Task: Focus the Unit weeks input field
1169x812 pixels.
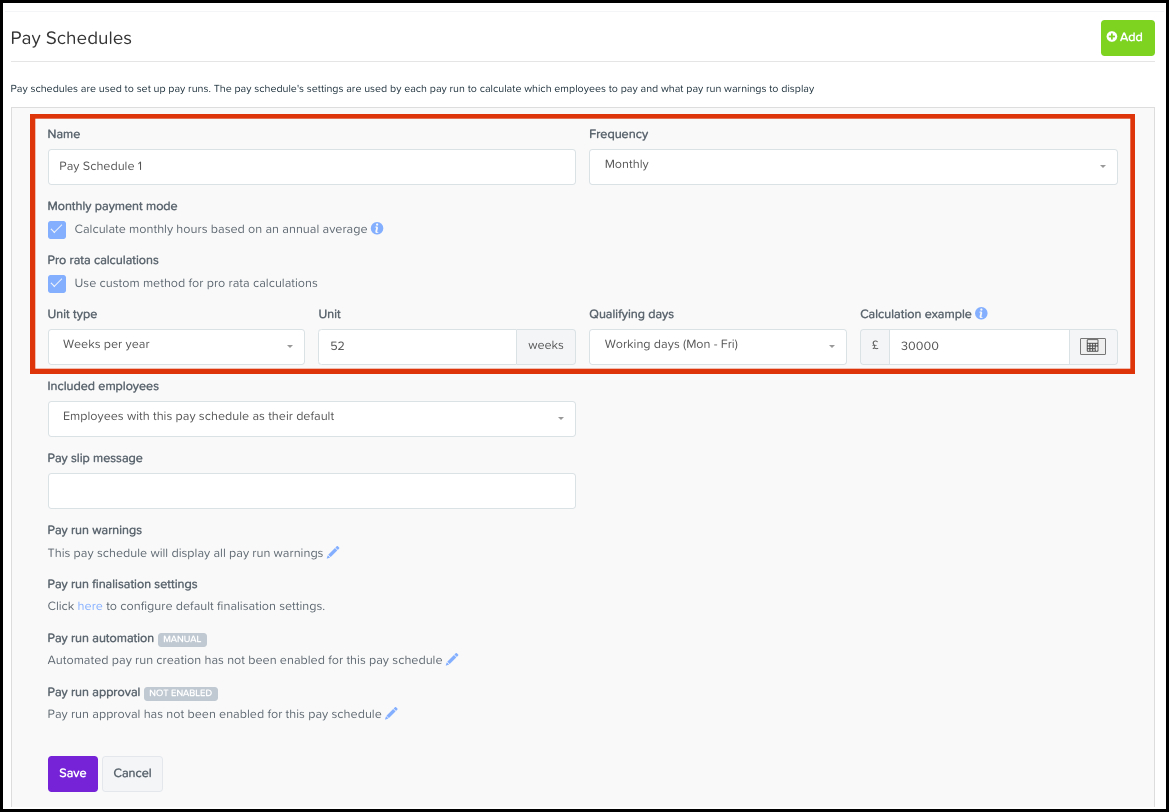Action: click(x=417, y=346)
